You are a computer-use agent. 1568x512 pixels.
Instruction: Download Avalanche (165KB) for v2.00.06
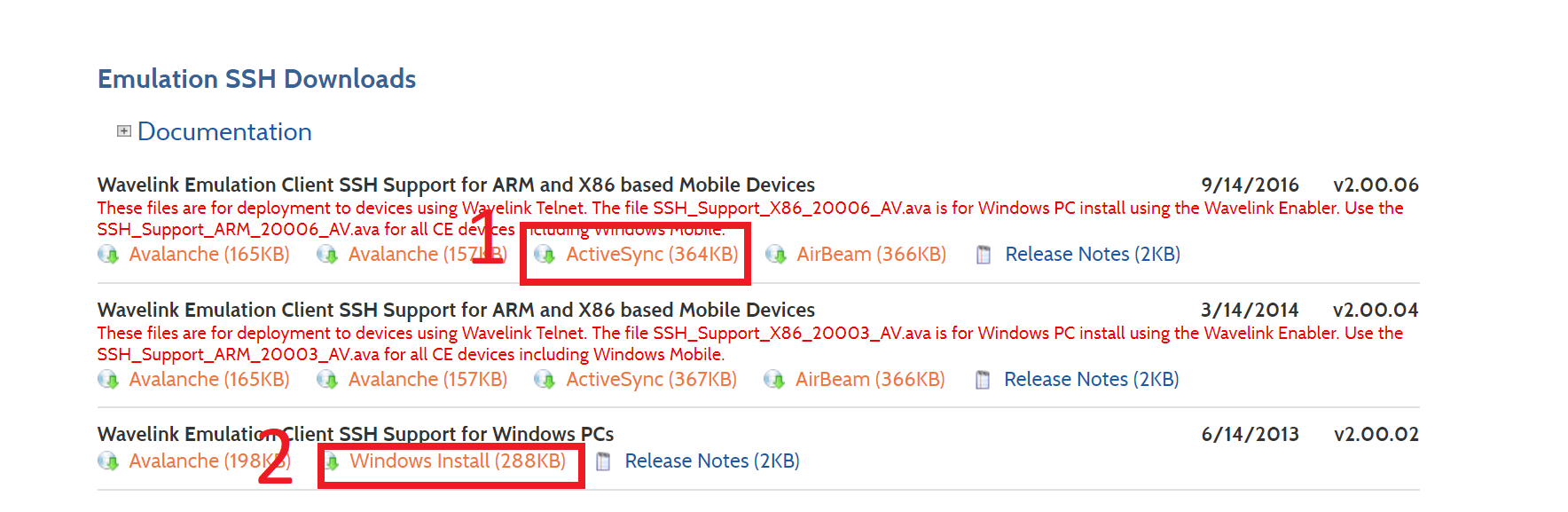point(209,255)
